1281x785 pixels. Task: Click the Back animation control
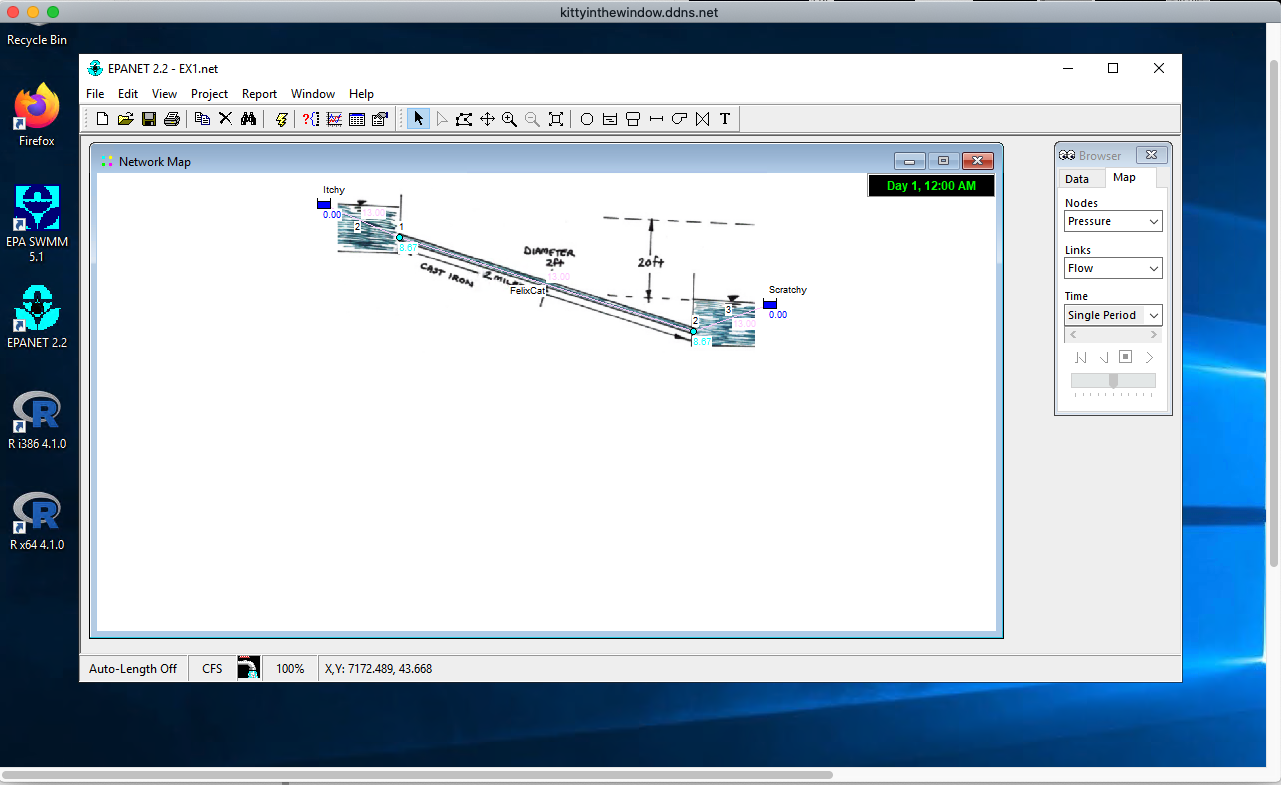click(x=1103, y=357)
